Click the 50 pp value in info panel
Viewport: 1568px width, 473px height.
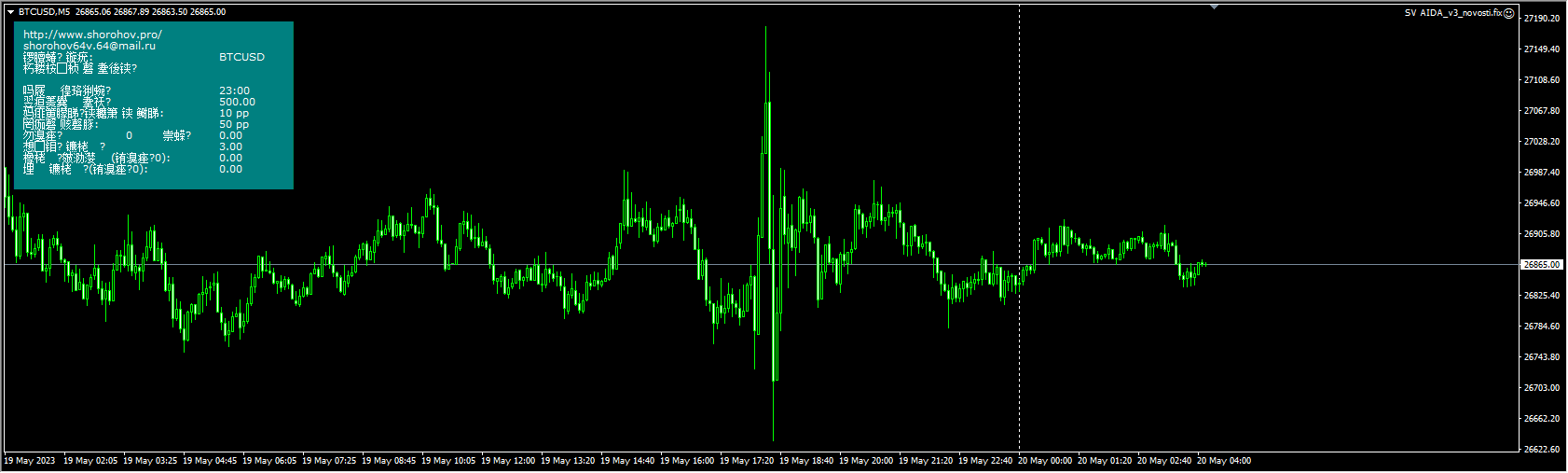[x=234, y=124]
